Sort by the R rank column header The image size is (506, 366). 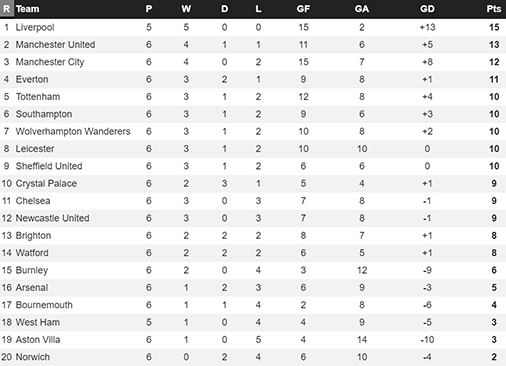tap(7, 9)
